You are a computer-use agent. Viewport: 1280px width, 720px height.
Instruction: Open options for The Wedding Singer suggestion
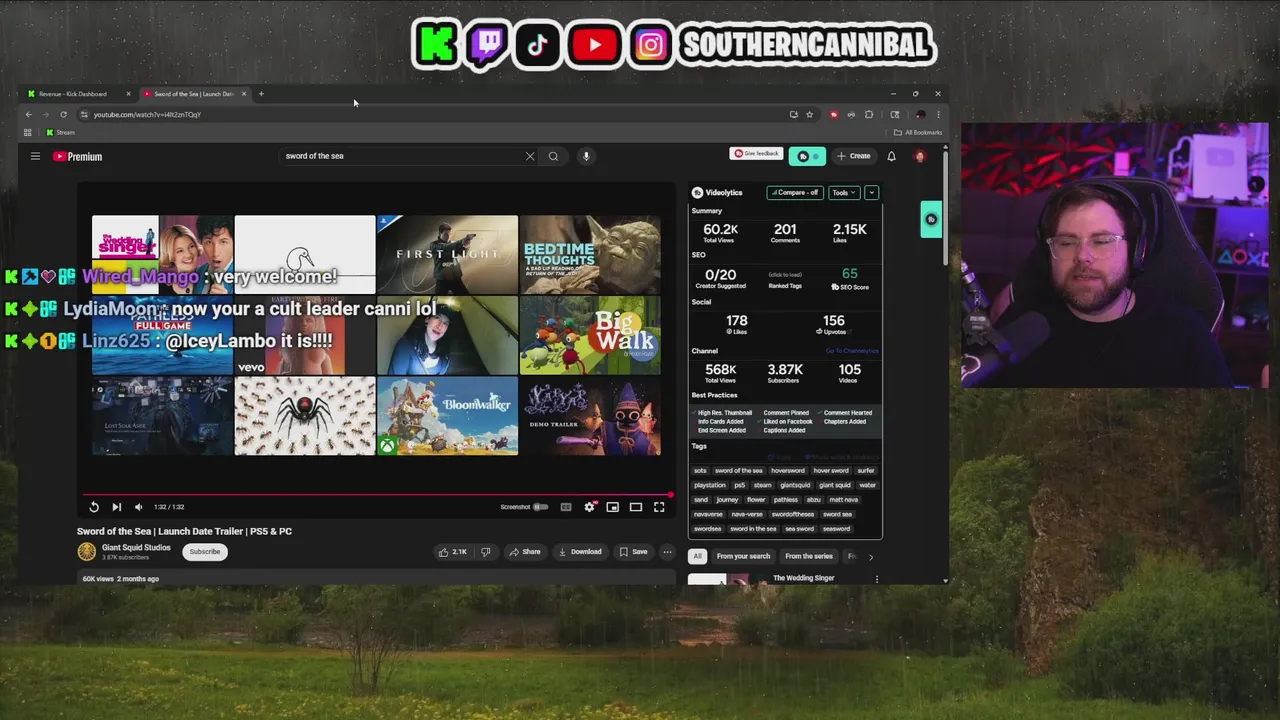(877, 579)
